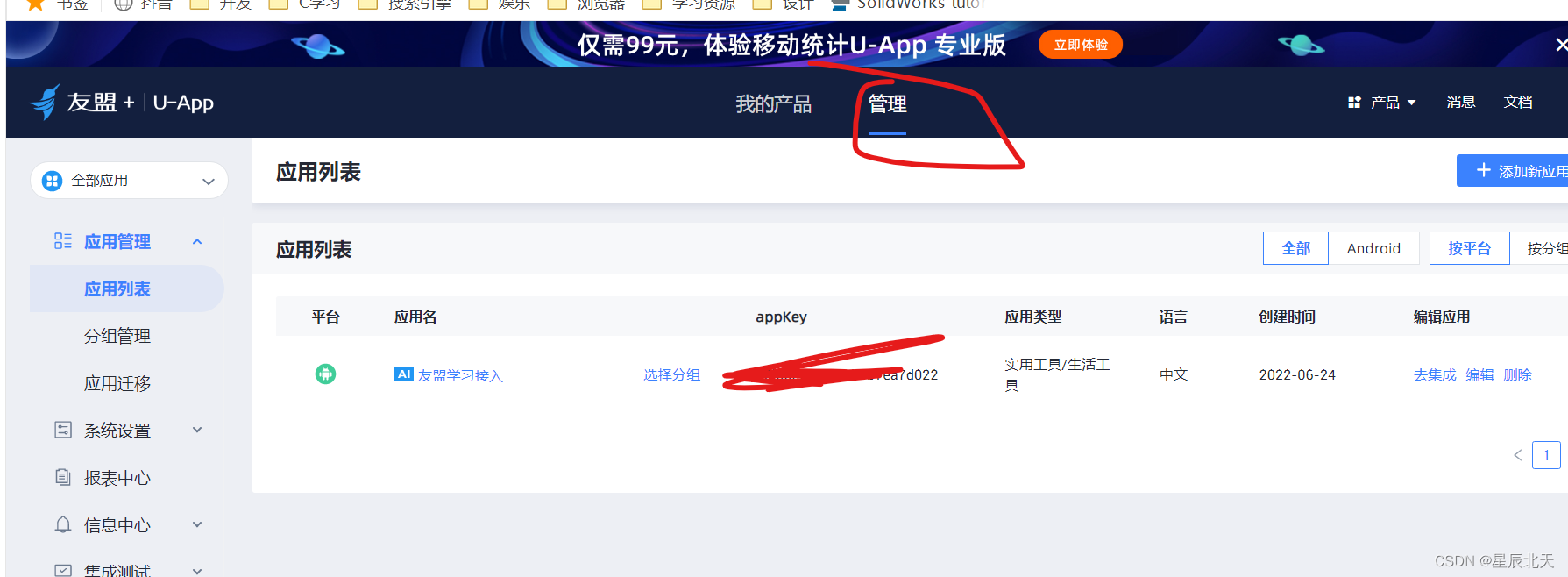Viewport: 1568px width, 577px height.
Task: Click the 中文 language cell
Action: point(1173,374)
